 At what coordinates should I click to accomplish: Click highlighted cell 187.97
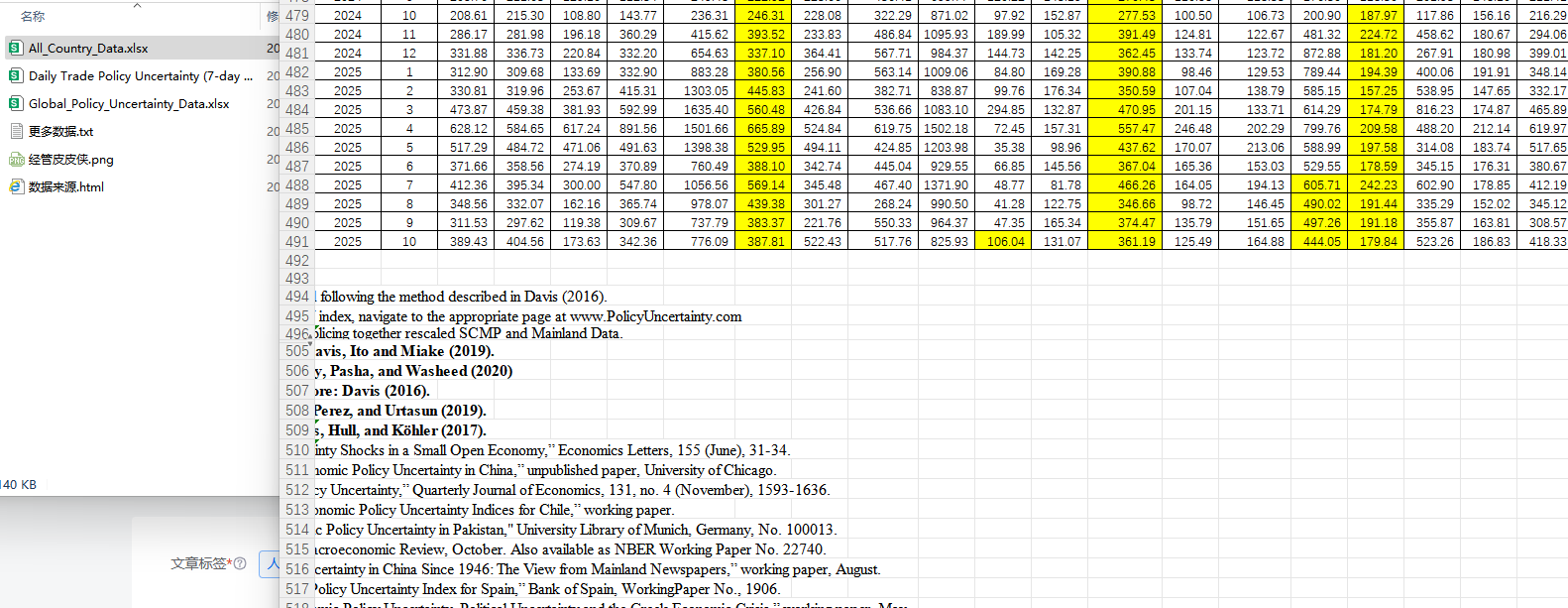point(1376,16)
